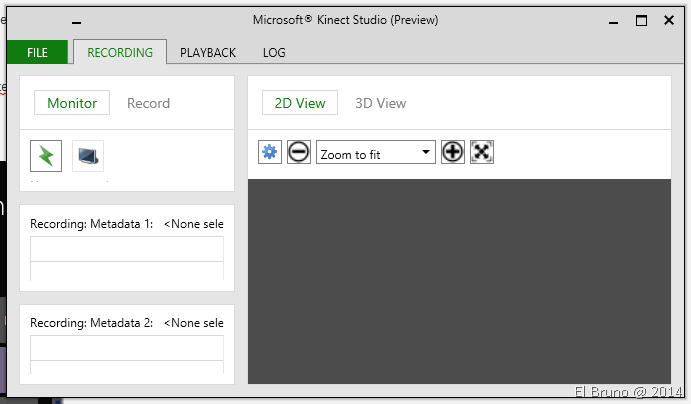
Task: Select the 2D View option
Action: [300, 103]
